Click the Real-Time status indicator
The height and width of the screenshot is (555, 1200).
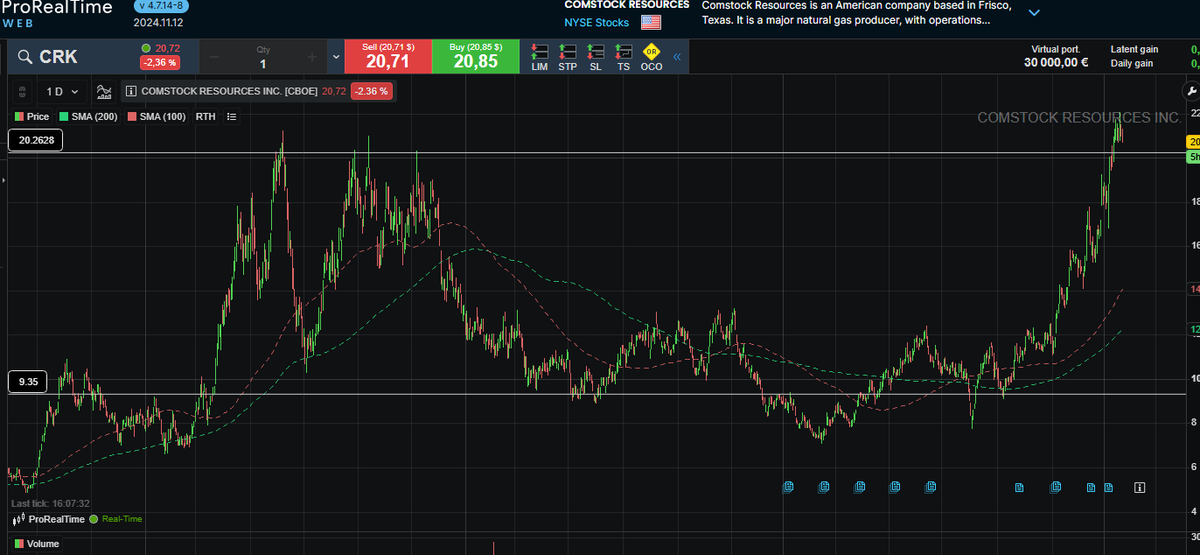(x=116, y=519)
